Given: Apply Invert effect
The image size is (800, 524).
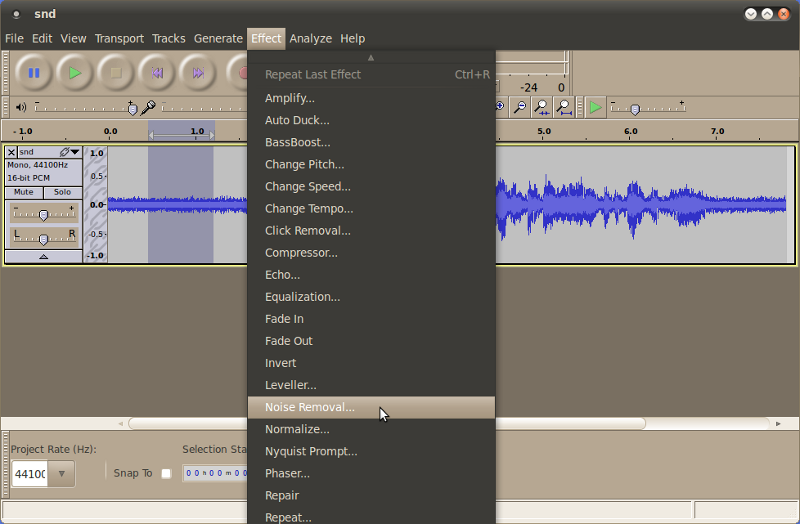Looking at the screenshot, I should point(371,363).
